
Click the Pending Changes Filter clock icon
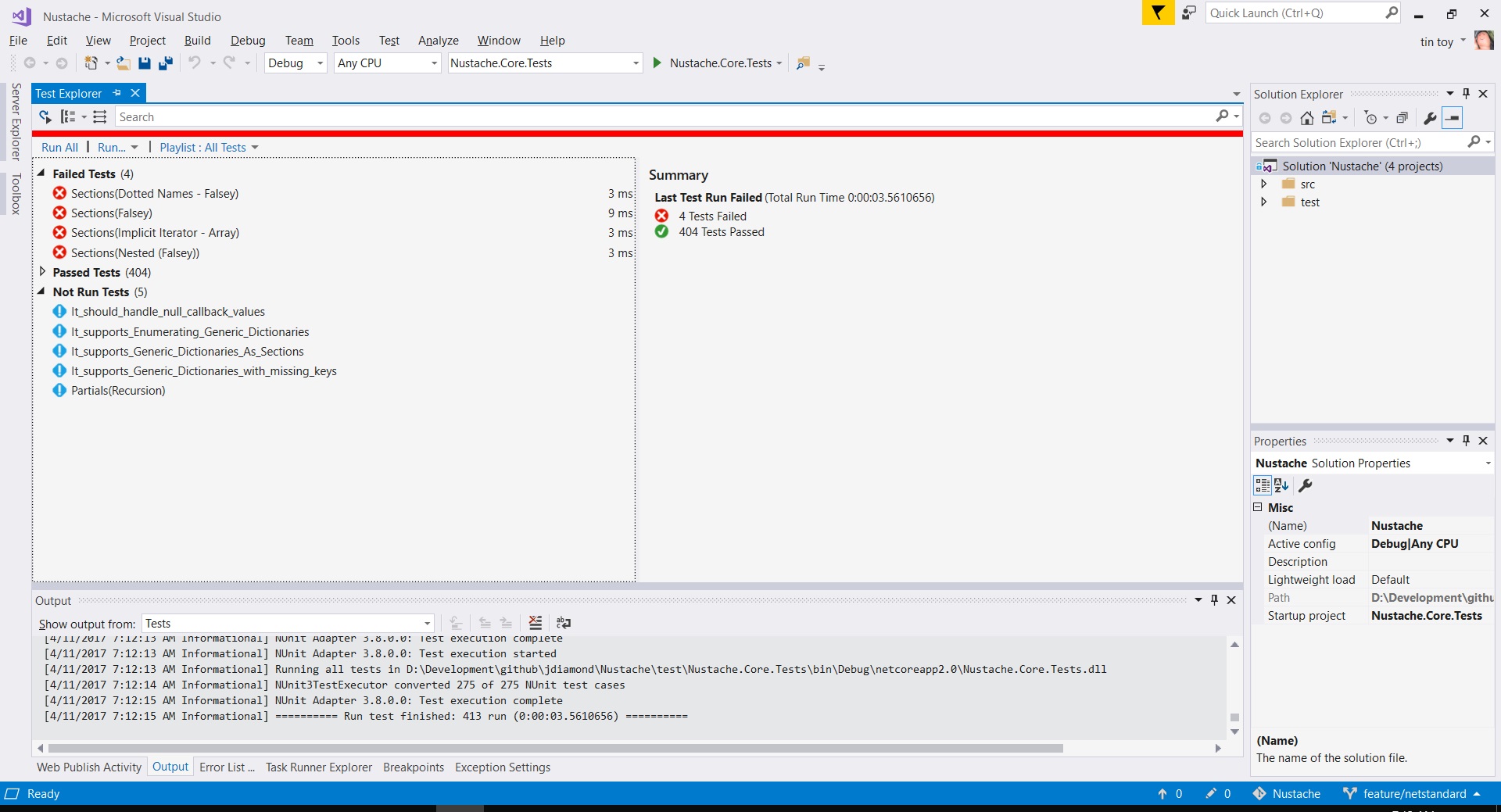[1370, 118]
